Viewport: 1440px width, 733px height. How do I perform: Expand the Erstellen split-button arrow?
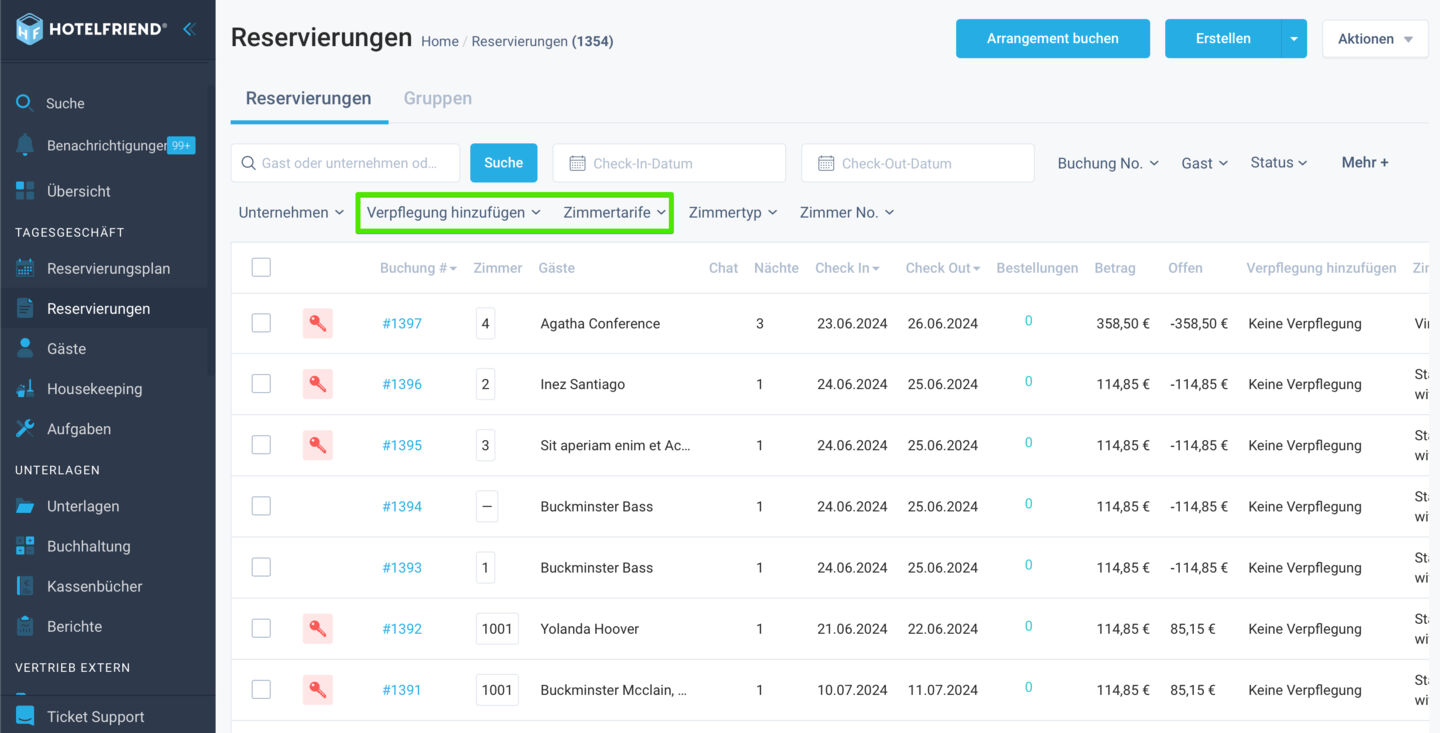coord(1294,39)
